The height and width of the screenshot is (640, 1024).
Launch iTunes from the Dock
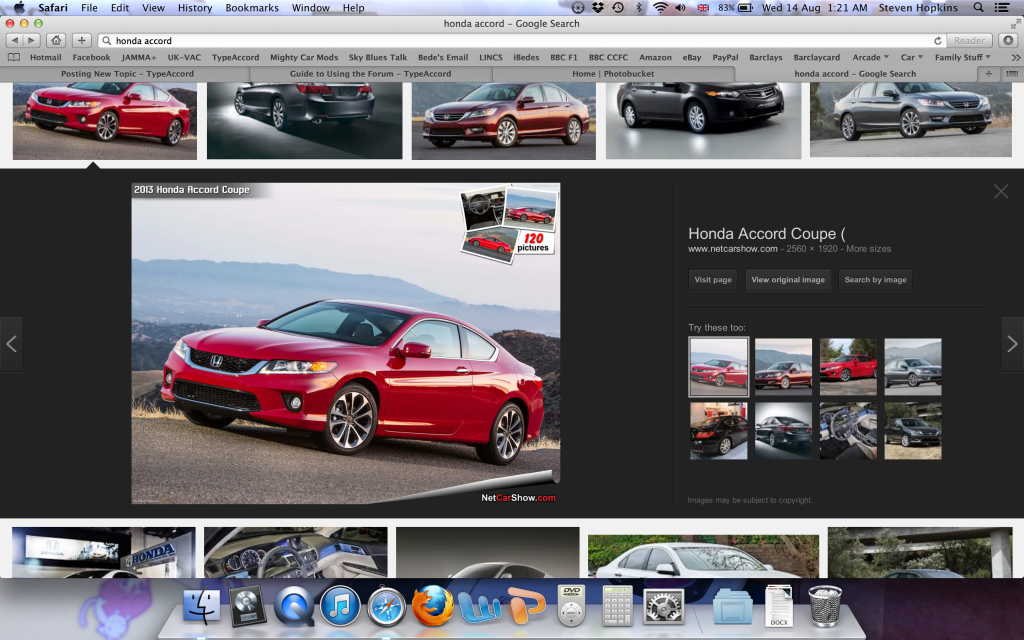[x=340, y=606]
